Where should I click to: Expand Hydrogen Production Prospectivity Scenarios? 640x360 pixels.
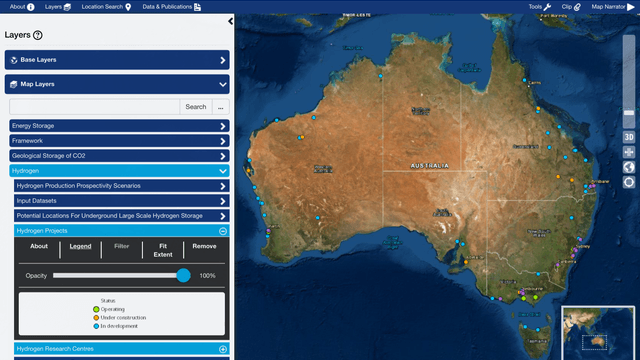coord(122,186)
